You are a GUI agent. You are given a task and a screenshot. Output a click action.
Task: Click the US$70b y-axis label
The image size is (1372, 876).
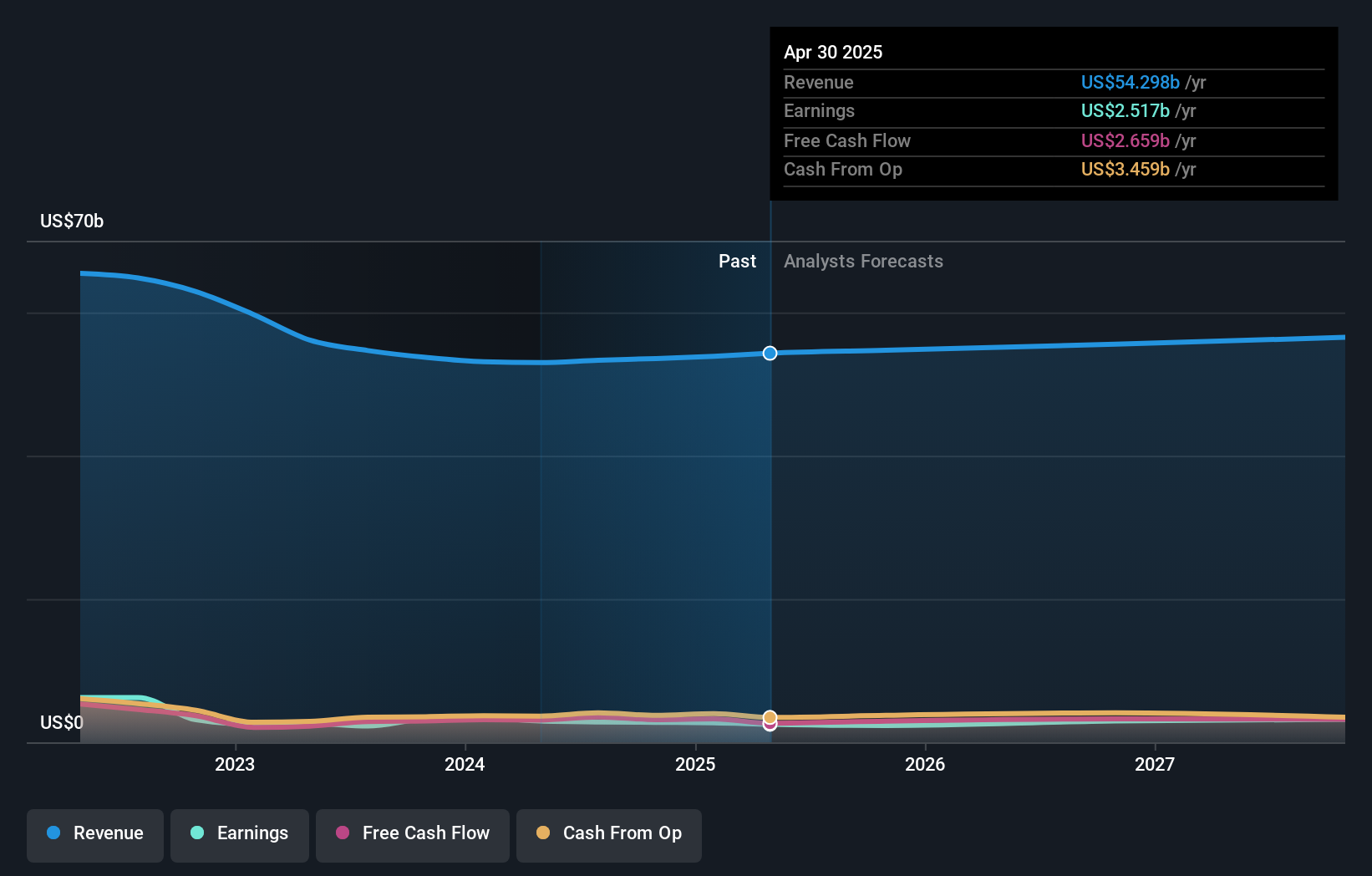[72, 221]
